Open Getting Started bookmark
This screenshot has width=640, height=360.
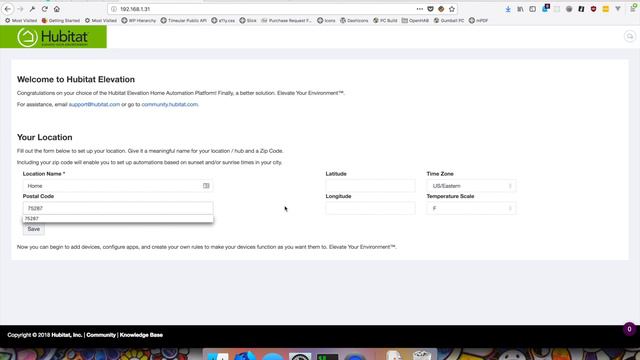[x=61, y=20]
